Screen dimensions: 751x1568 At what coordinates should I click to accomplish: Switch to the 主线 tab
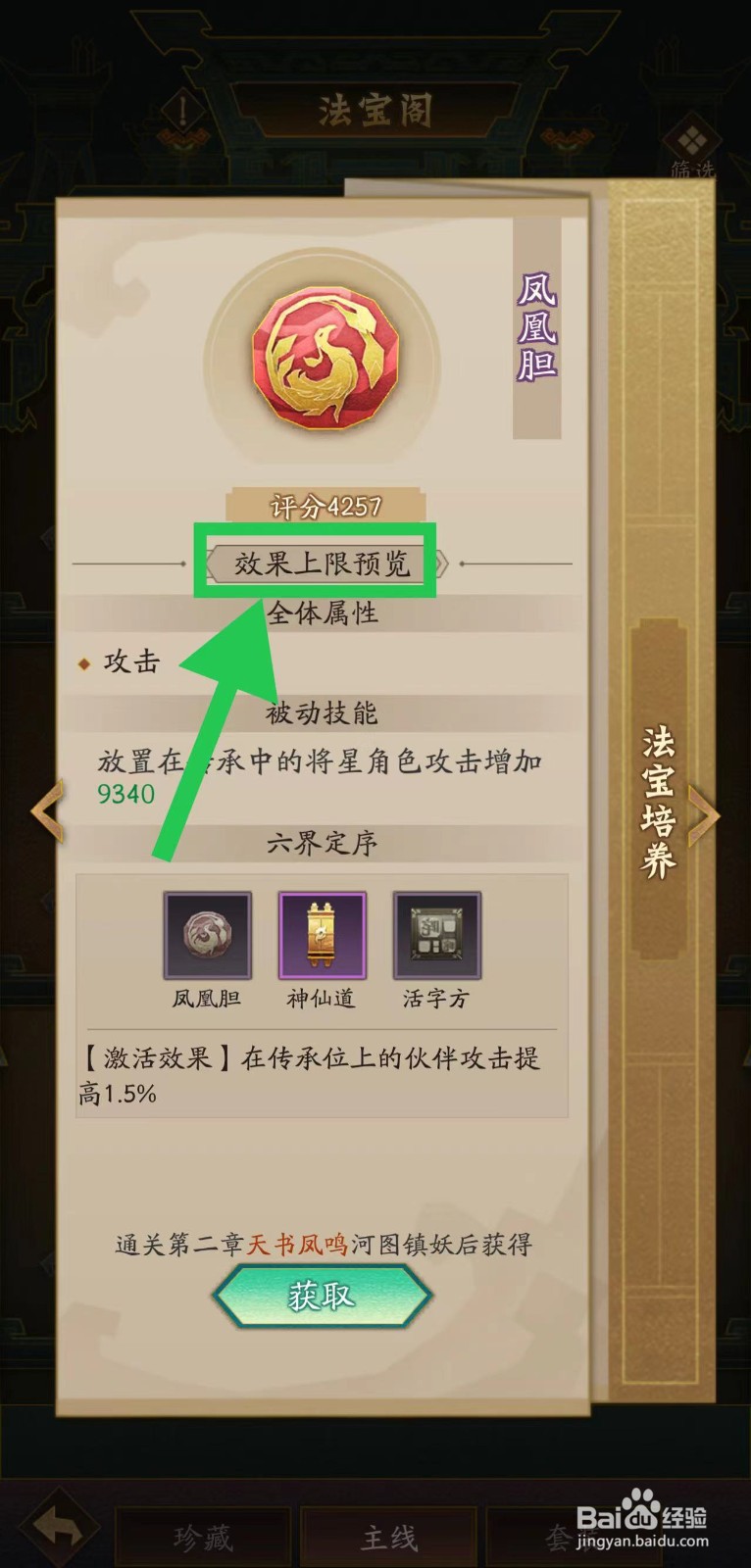pyautogui.click(x=388, y=1539)
